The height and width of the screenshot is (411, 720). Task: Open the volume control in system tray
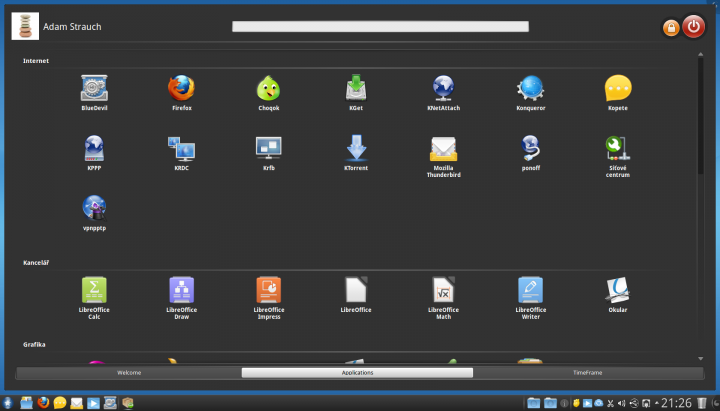point(621,403)
